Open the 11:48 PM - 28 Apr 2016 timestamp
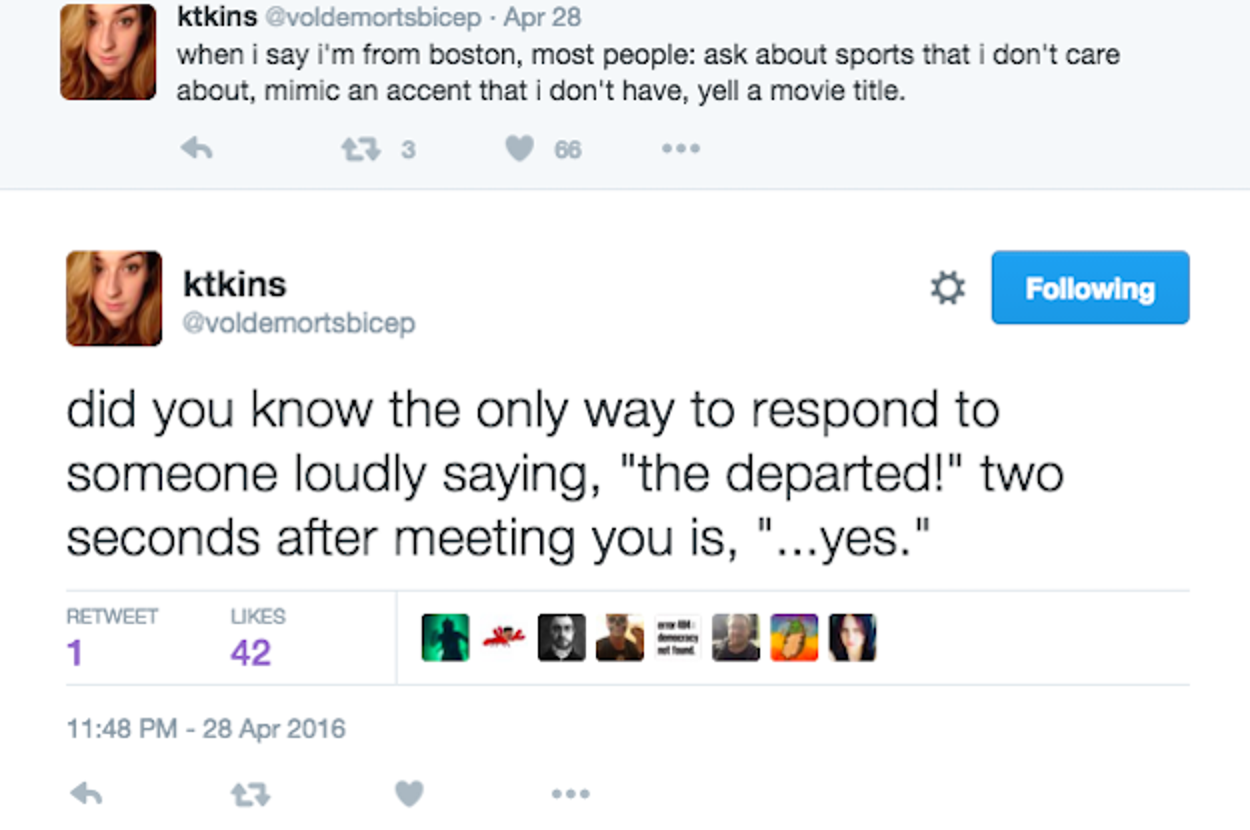 [x=206, y=728]
